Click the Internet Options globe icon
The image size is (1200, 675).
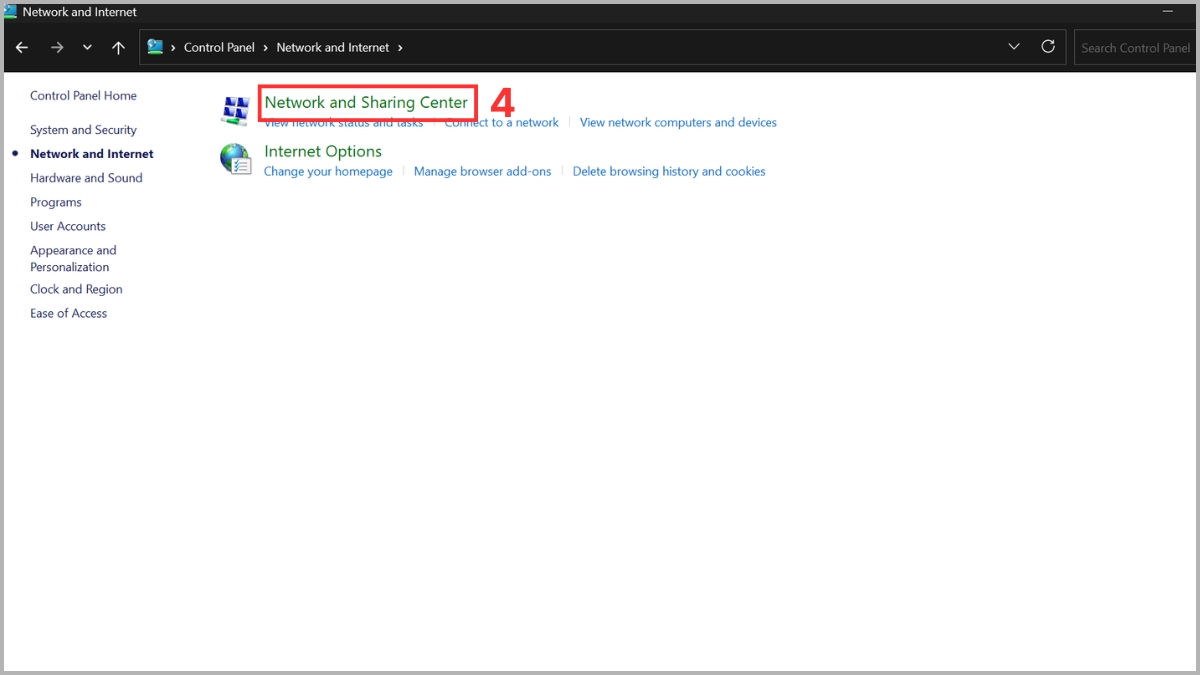(235, 159)
